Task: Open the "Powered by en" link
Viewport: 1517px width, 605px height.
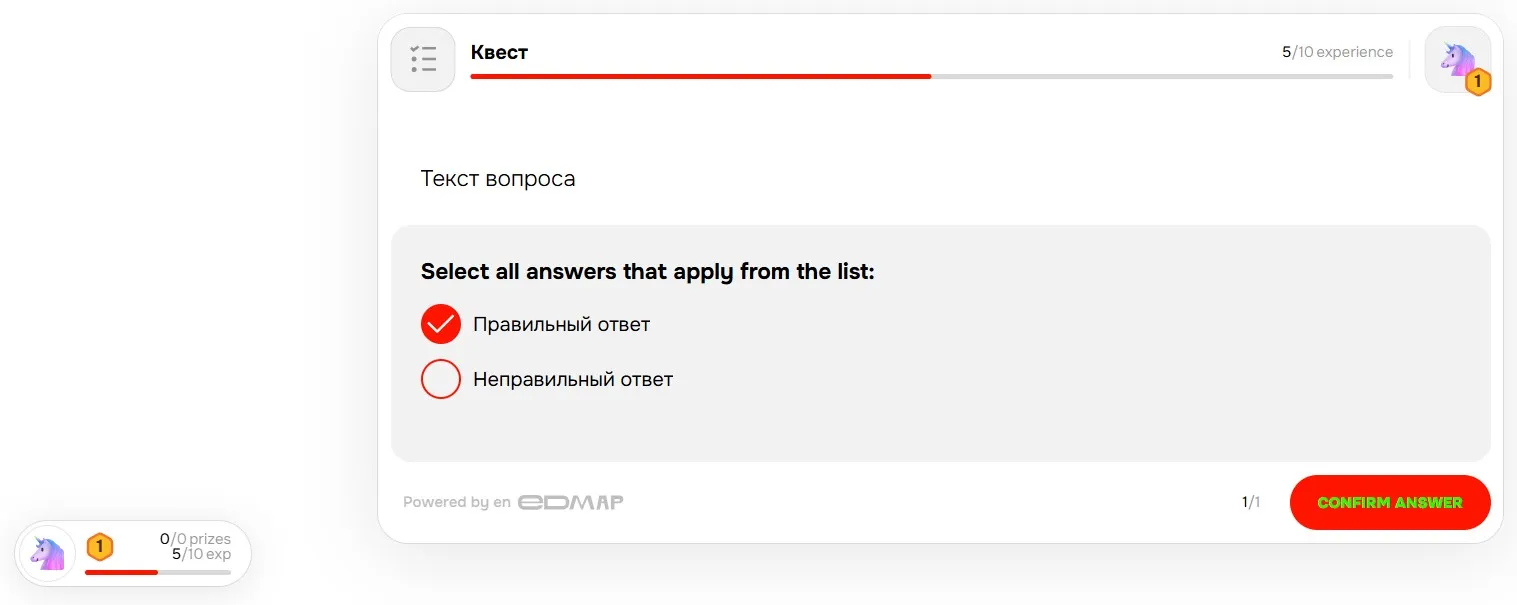Action: (x=457, y=502)
